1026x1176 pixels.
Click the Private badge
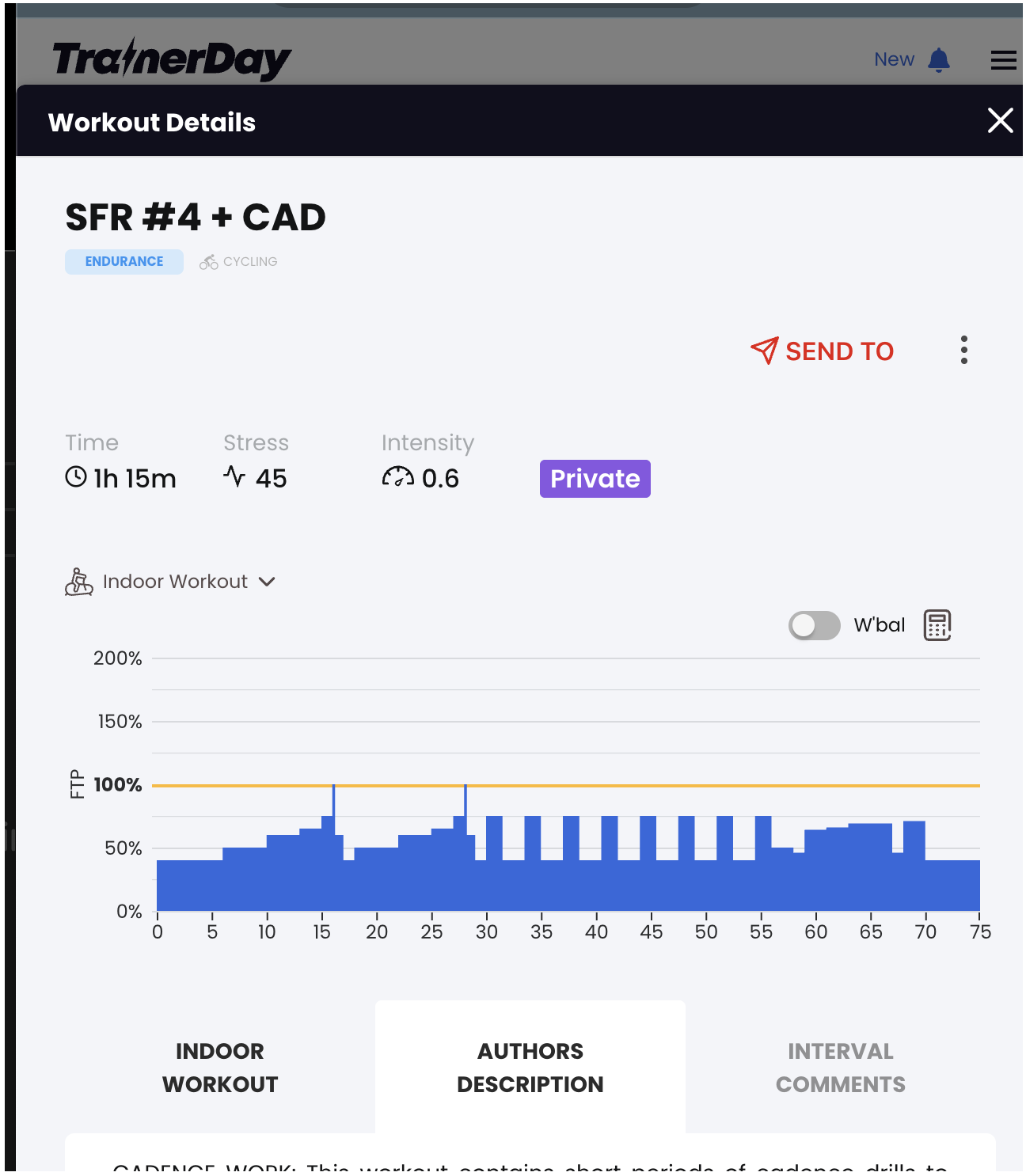coord(595,479)
